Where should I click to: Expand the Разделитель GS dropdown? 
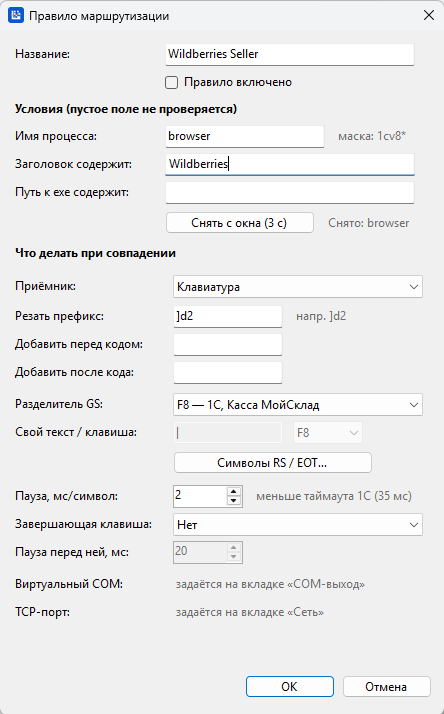pyautogui.click(x=298, y=405)
